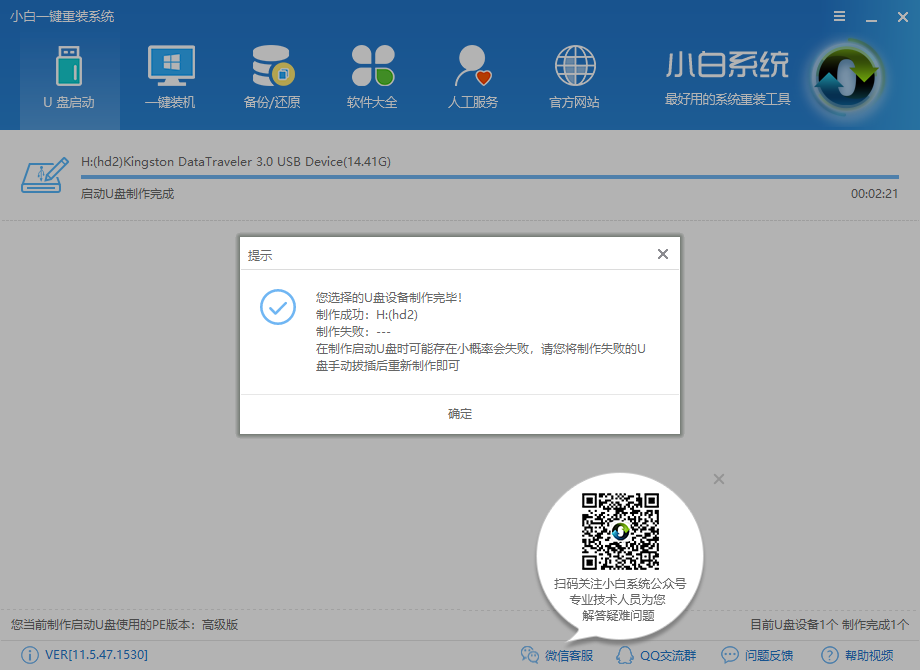The height and width of the screenshot is (670, 920).
Task: Confirm the dialog with 确定
Action: (459, 413)
